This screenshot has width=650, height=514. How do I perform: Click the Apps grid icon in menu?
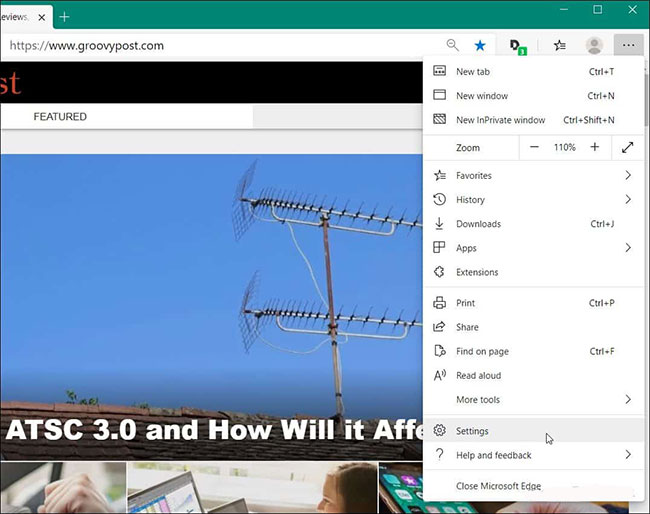pos(439,247)
